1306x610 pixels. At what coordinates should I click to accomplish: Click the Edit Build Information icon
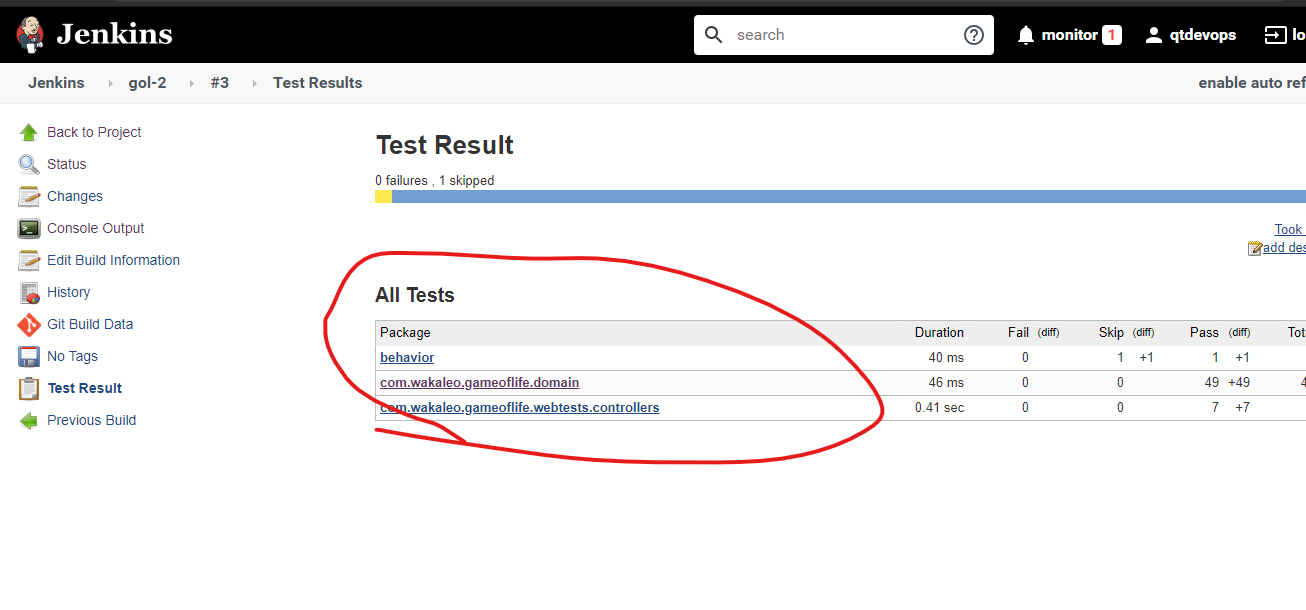coord(29,260)
